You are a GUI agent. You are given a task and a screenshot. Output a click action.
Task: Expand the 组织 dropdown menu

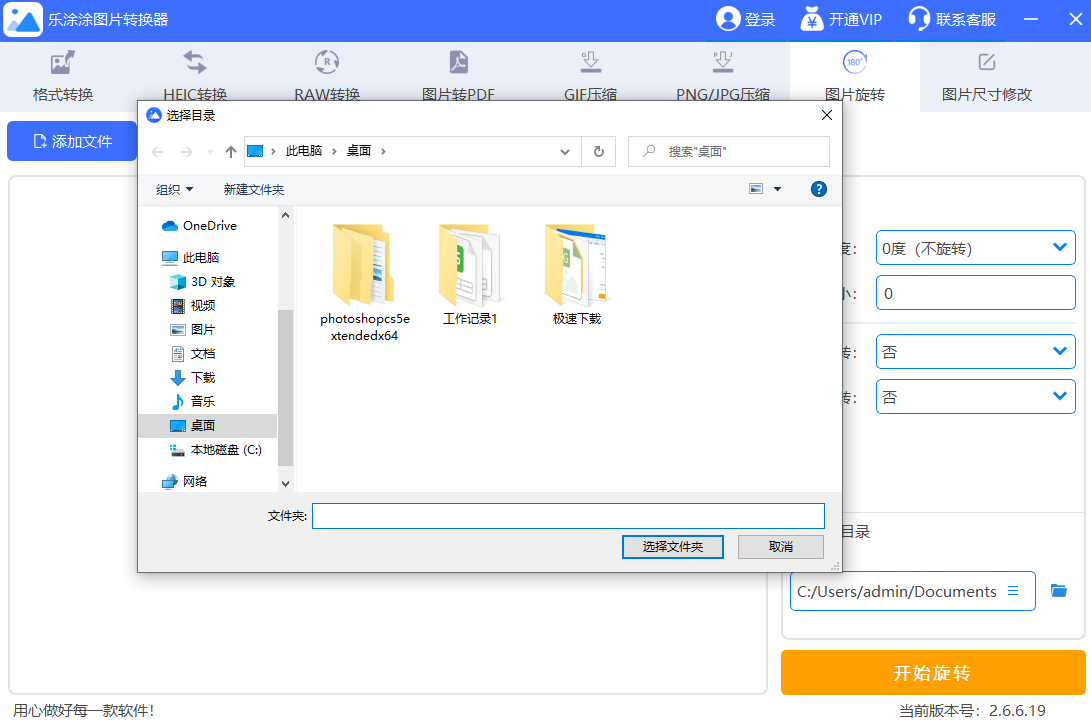click(175, 189)
